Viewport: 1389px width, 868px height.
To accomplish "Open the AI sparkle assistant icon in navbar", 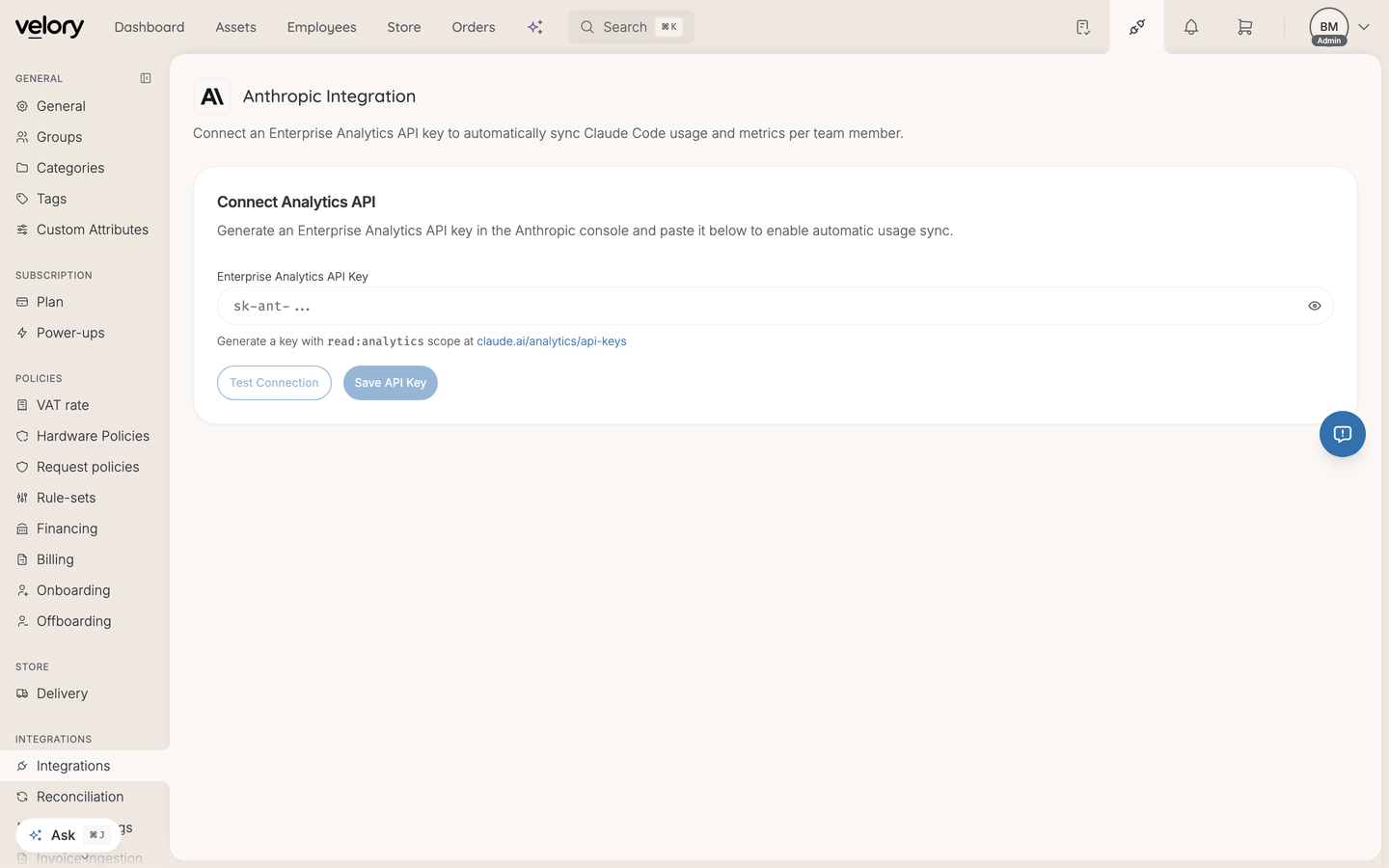I will click(x=535, y=27).
